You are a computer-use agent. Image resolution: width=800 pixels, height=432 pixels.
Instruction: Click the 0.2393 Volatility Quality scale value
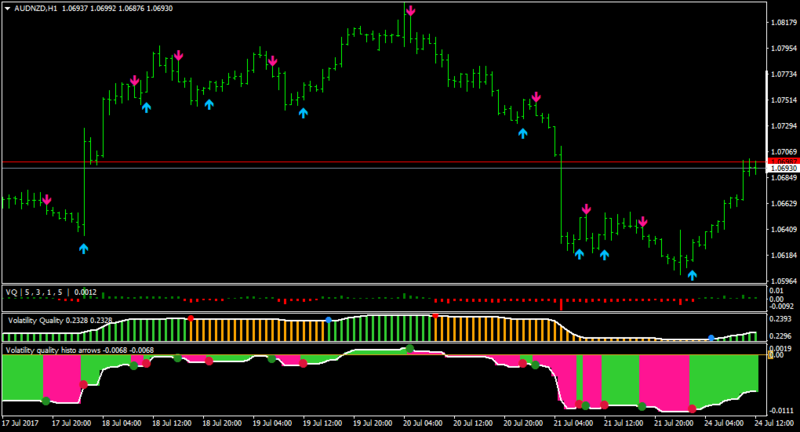pyautogui.click(x=783, y=319)
